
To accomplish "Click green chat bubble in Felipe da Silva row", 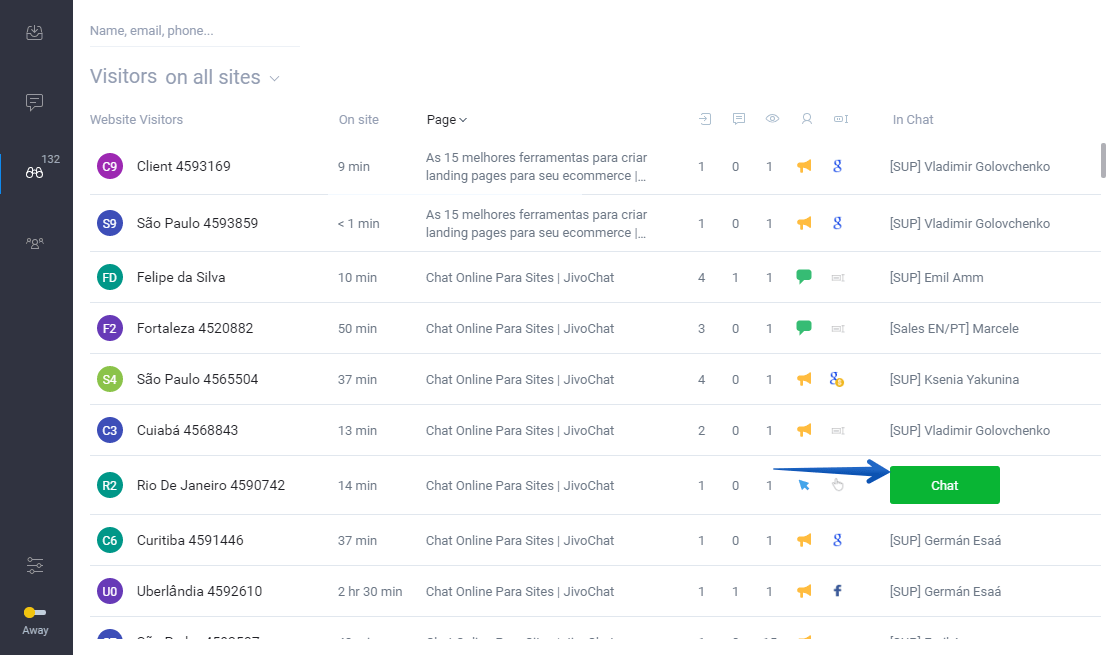I will pyautogui.click(x=804, y=277).
